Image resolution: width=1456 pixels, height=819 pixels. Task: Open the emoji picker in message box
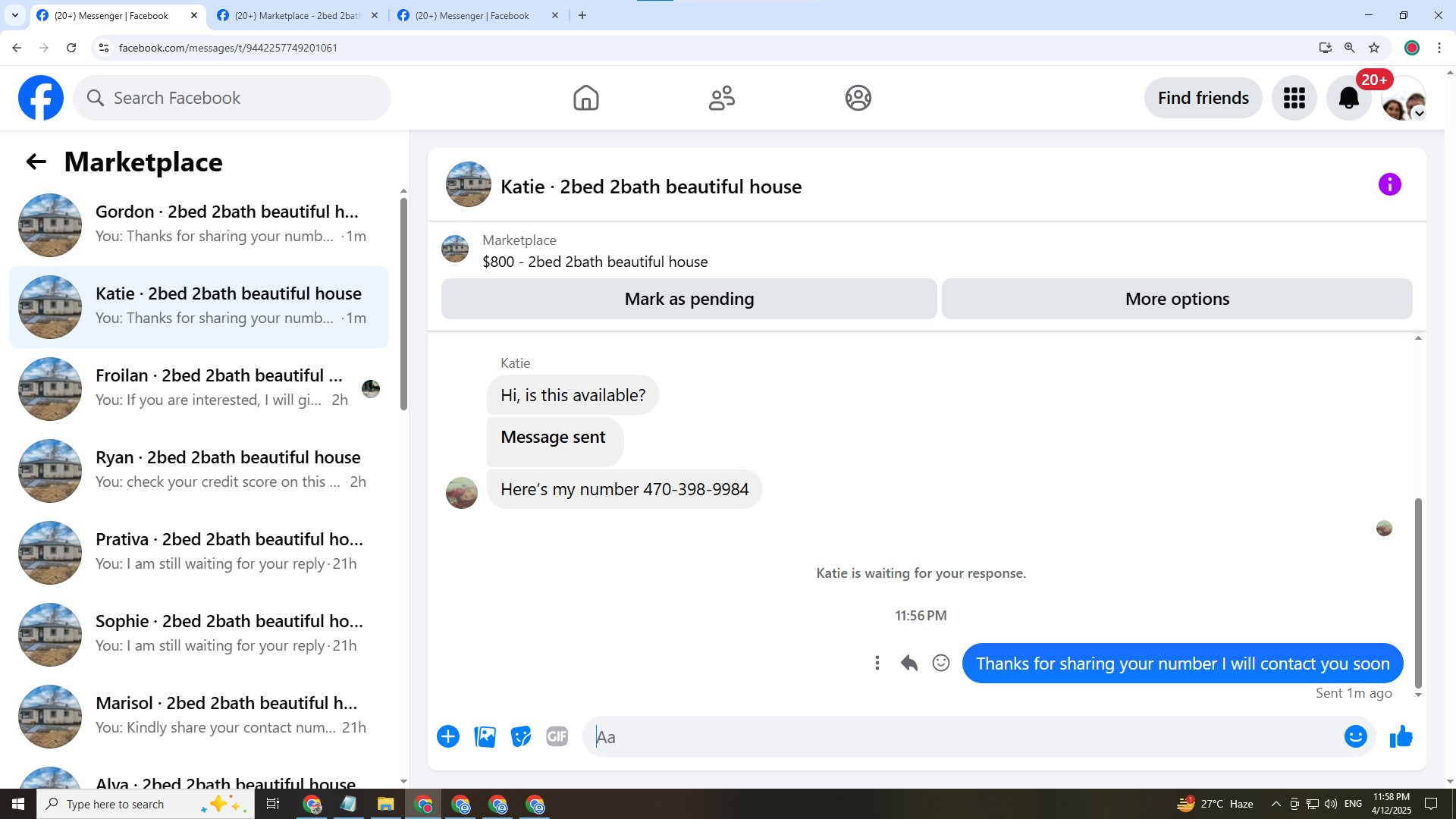pos(1355,736)
